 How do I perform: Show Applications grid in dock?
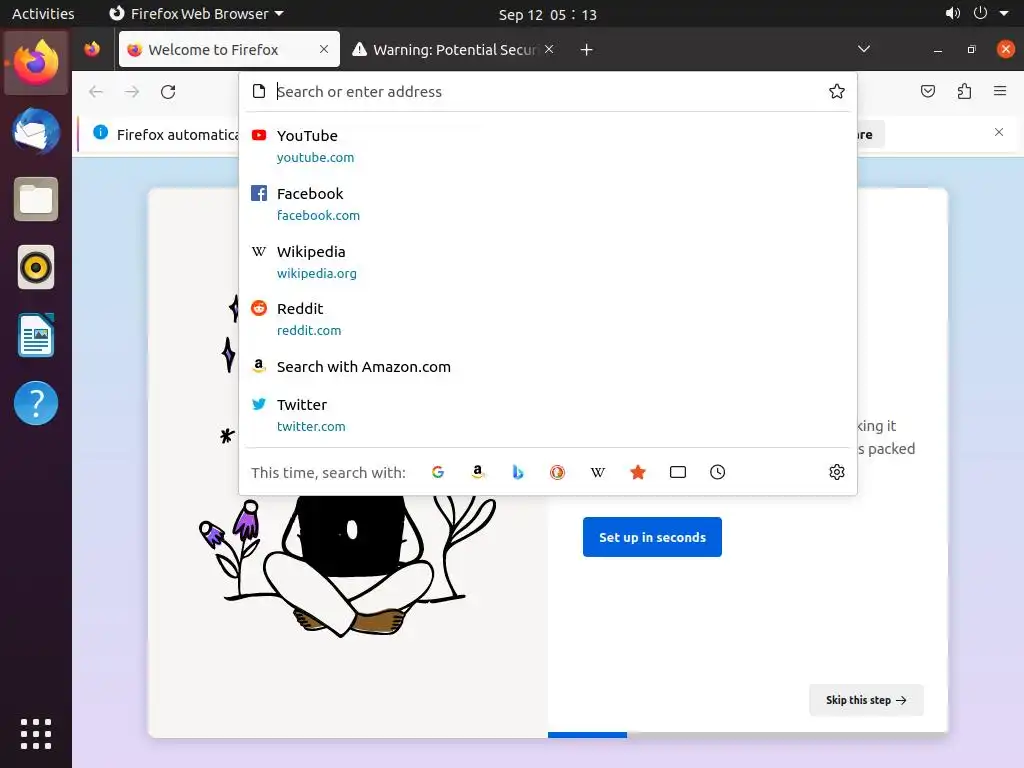tap(36, 734)
